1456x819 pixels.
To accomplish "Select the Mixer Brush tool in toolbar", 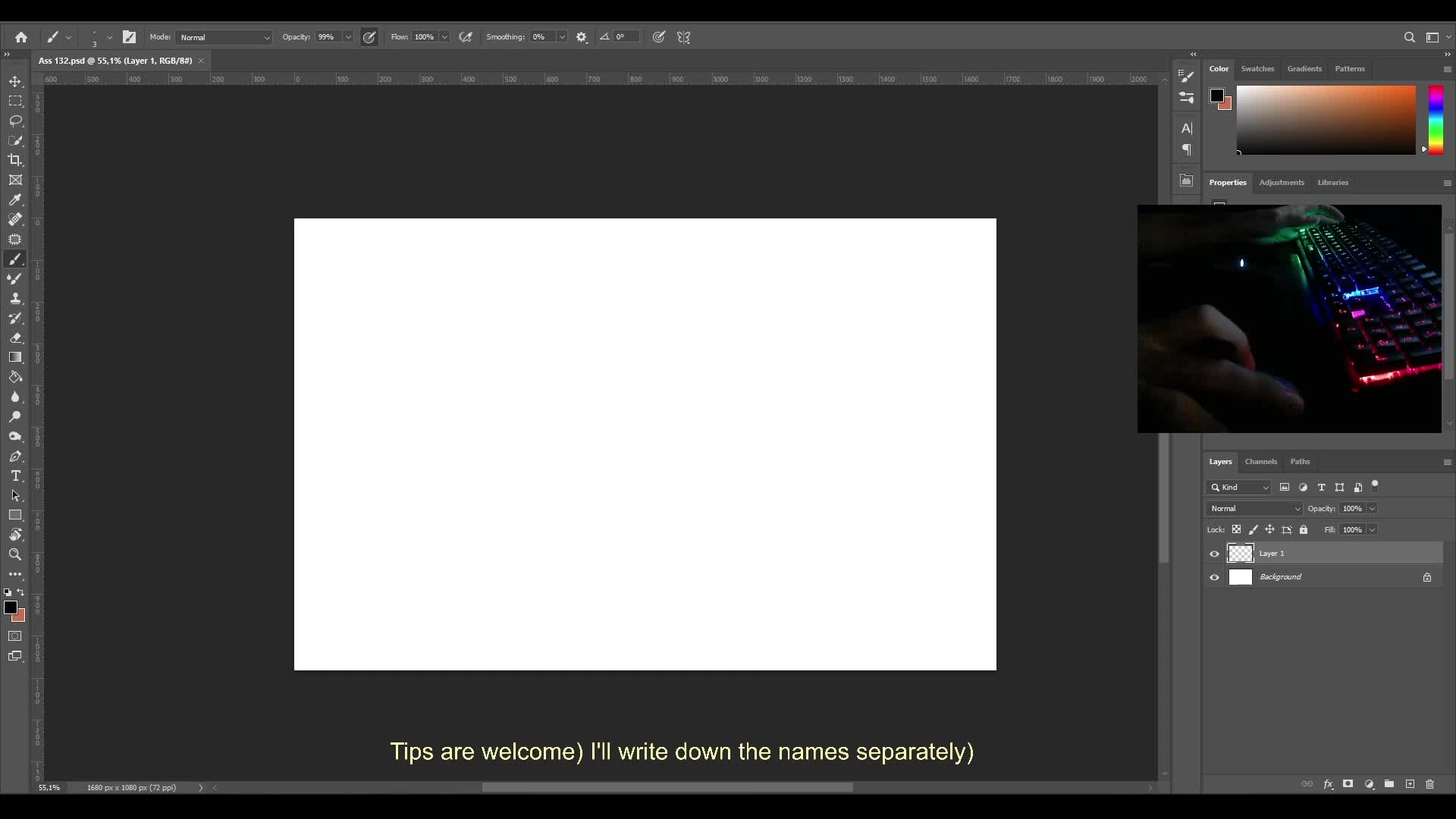I will tap(15, 278).
